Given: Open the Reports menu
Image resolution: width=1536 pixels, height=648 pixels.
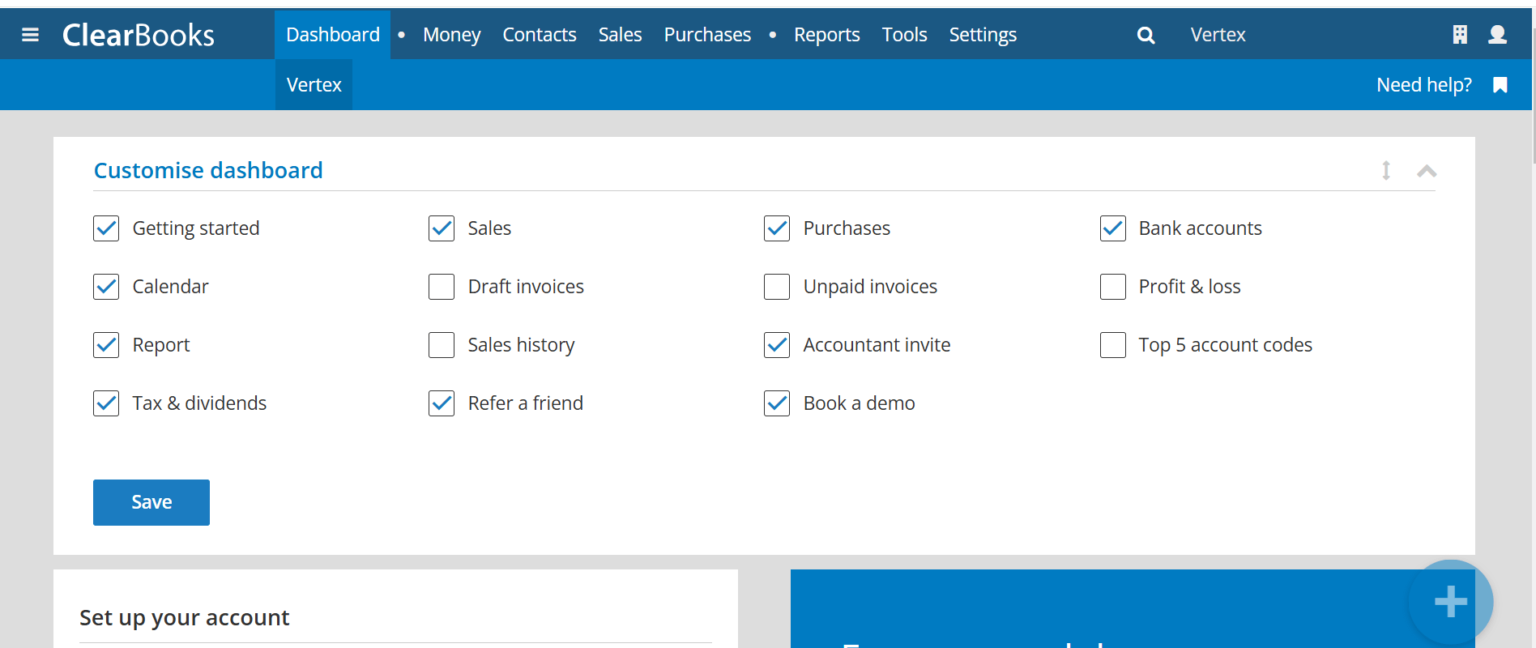Looking at the screenshot, I should (826, 34).
